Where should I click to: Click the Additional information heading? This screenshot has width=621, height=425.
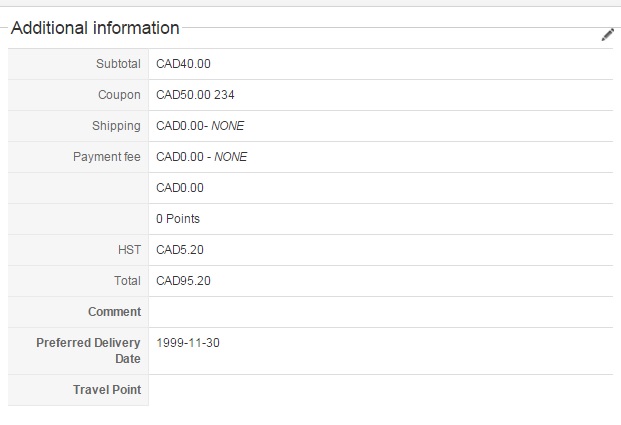pyautogui.click(x=95, y=29)
